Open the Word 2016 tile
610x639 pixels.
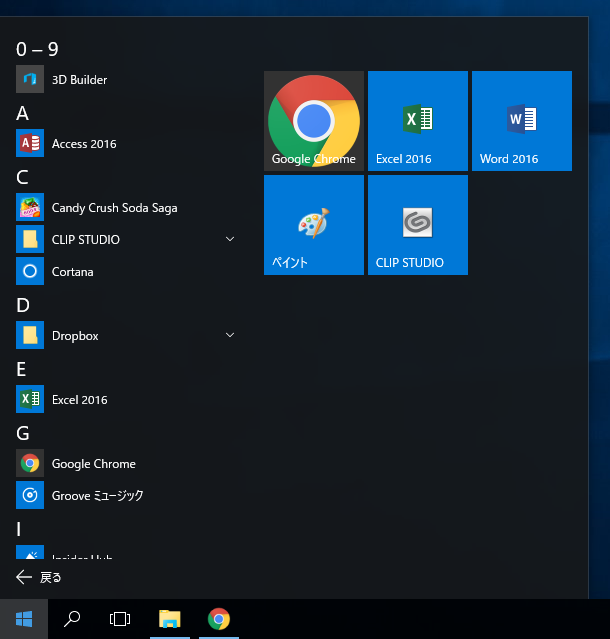coord(522,121)
